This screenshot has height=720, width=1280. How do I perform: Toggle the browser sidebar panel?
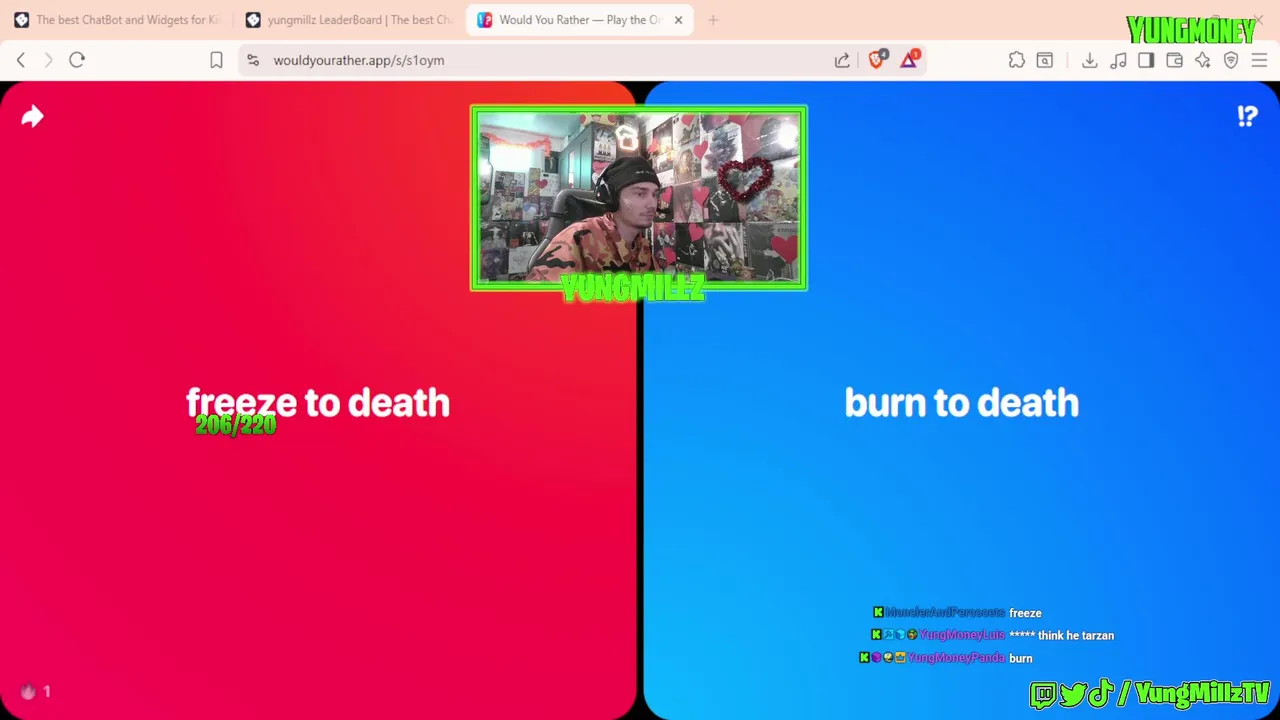click(x=1146, y=60)
